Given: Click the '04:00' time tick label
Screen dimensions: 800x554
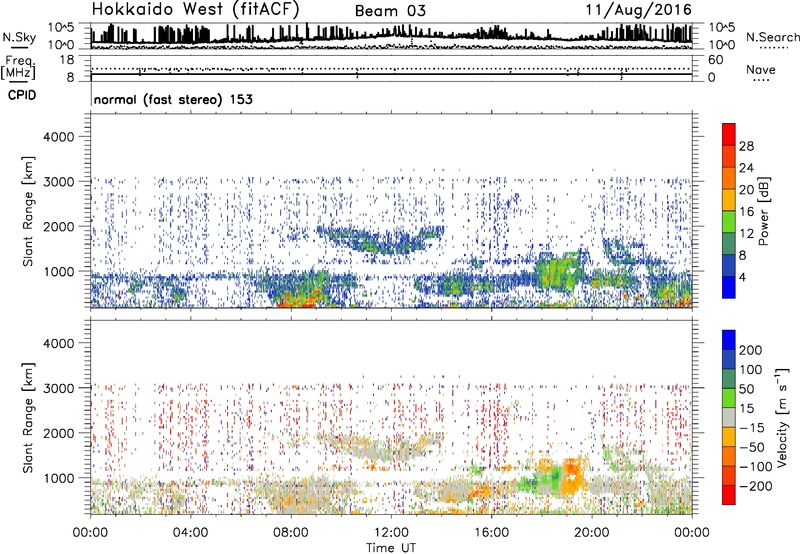Looking at the screenshot, I should point(190,533).
